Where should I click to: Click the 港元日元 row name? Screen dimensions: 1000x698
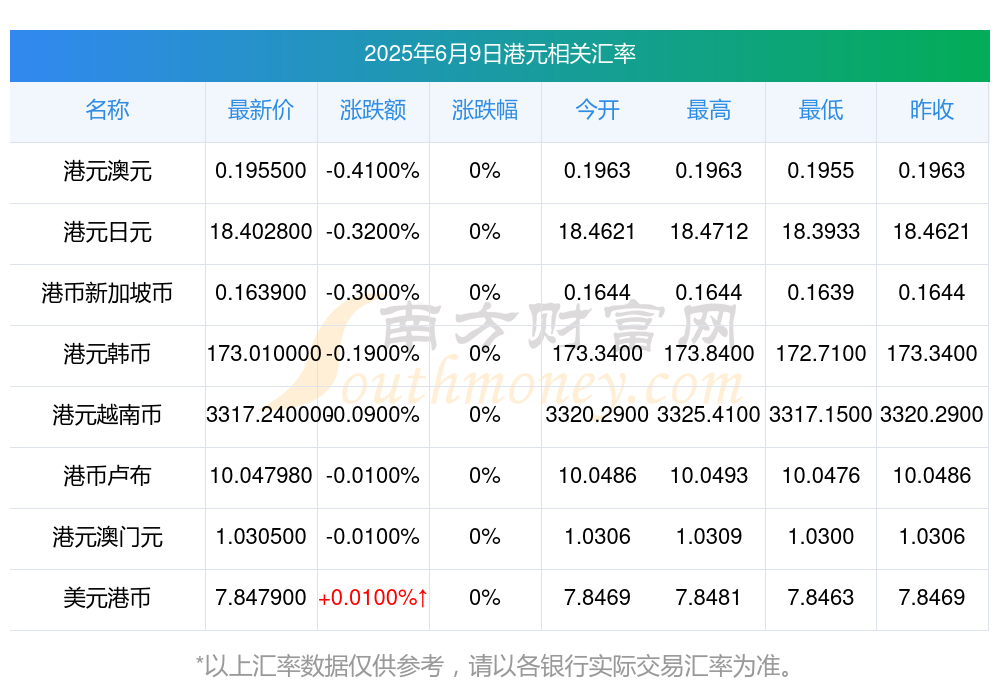(107, 232)
